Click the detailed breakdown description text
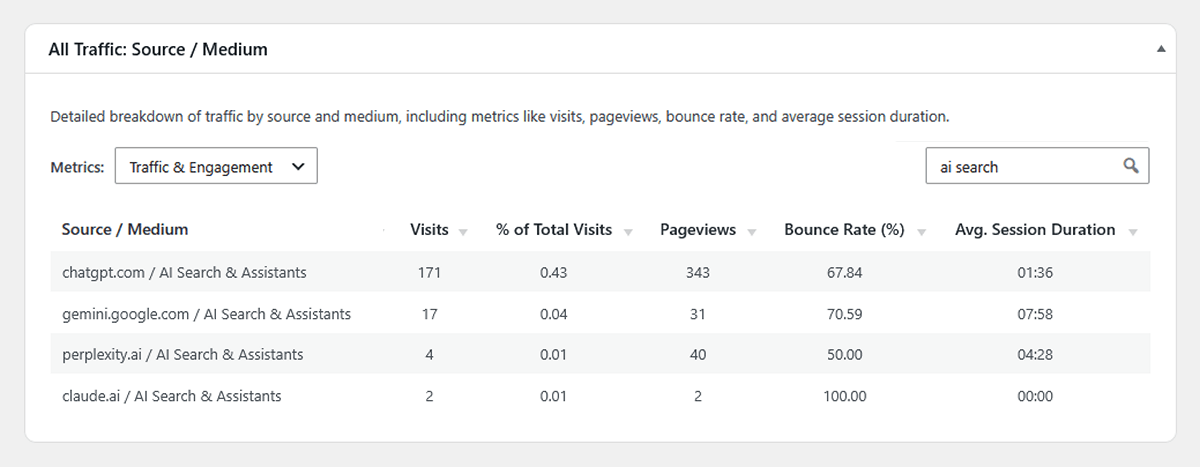Screen dimensions: 1200x467 pos(499,116)
